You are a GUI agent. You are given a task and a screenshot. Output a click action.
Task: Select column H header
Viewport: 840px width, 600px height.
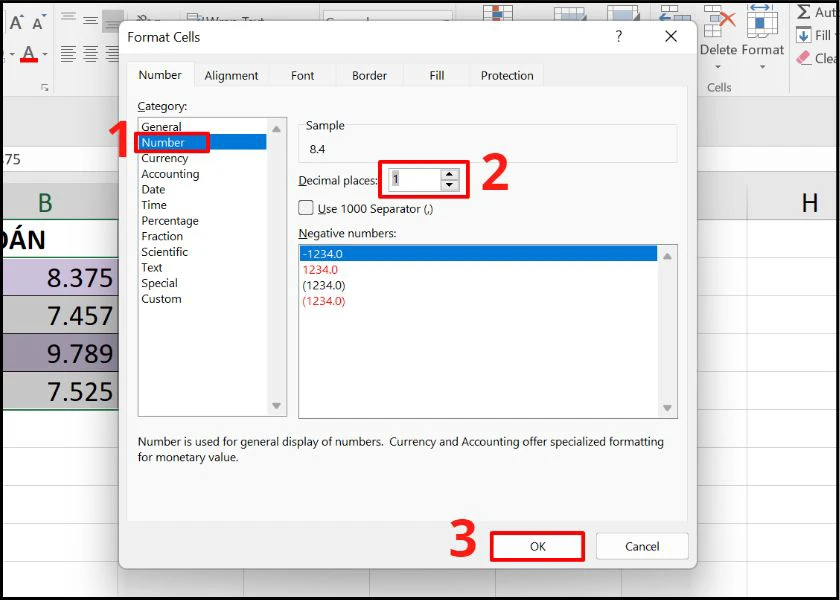(x=809, y=202)
